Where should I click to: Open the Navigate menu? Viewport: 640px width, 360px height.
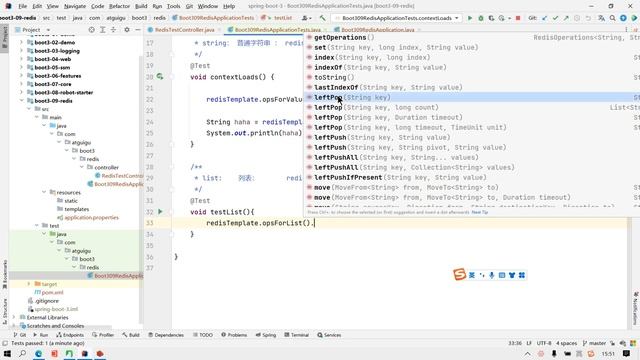(x=75, y=6)
